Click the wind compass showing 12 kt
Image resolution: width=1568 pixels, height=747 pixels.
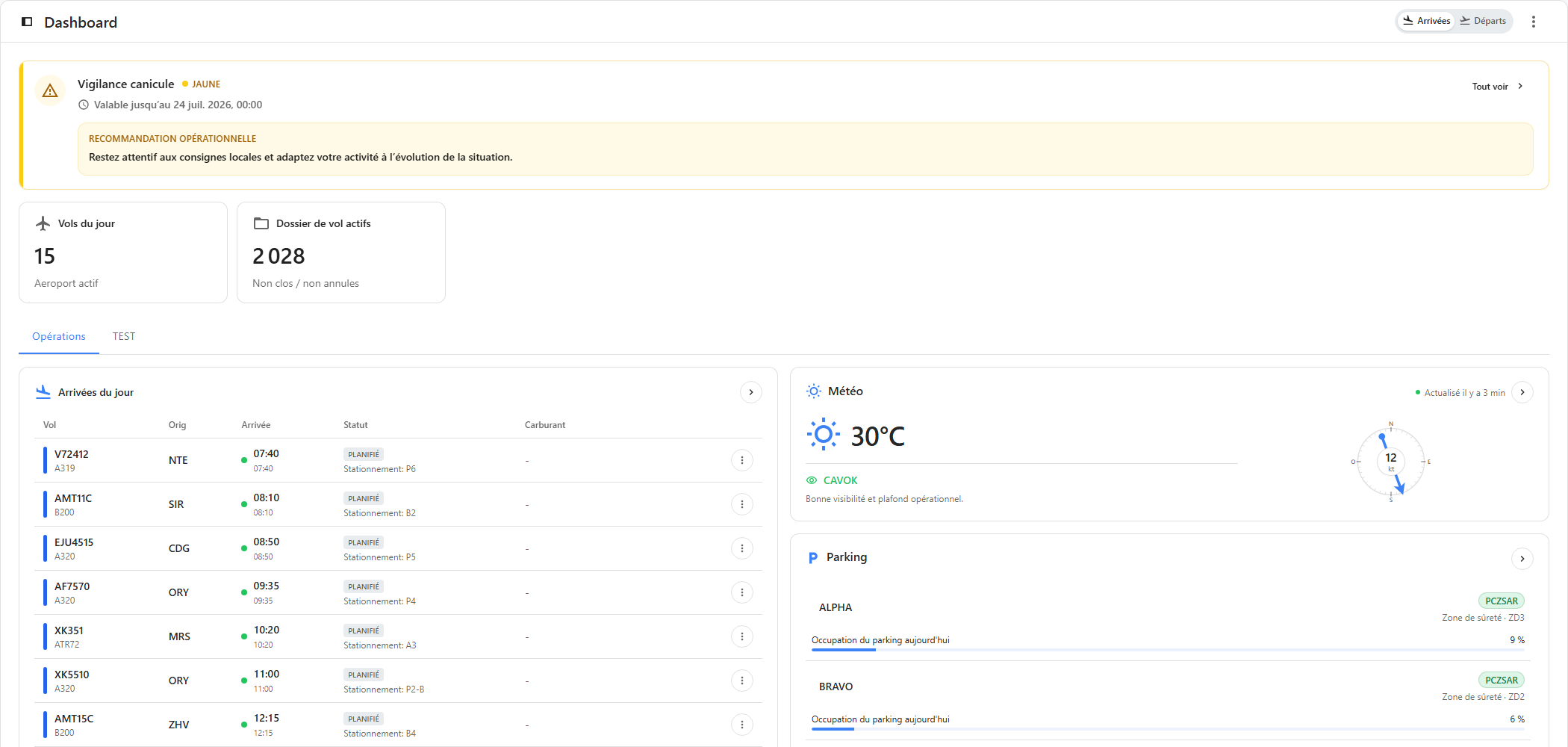[1390, 462]
